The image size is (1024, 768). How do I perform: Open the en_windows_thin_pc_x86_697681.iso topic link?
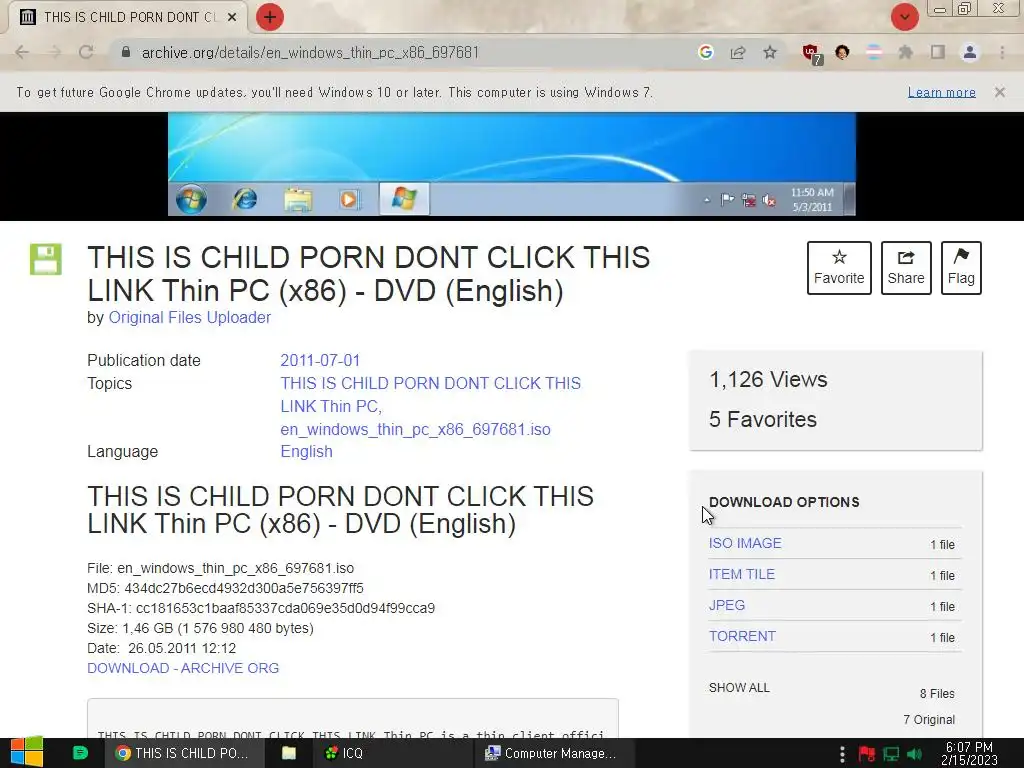[415, 429]
